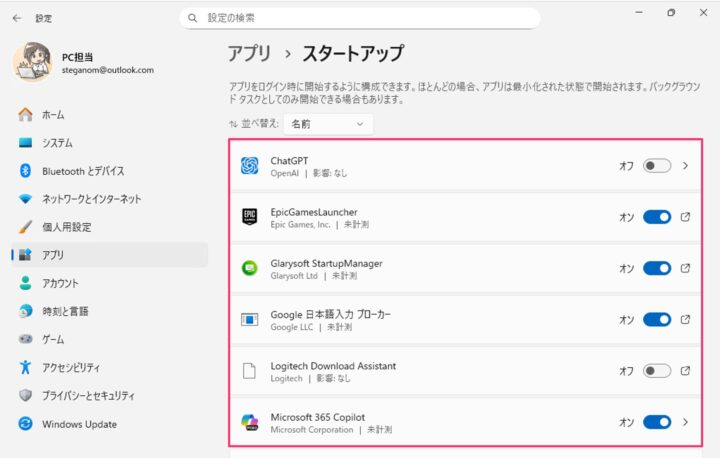Toggle off Google 日本語入力 ブローカー switch
This screenshot has width=720, height=458.
(x=656, y=320)
